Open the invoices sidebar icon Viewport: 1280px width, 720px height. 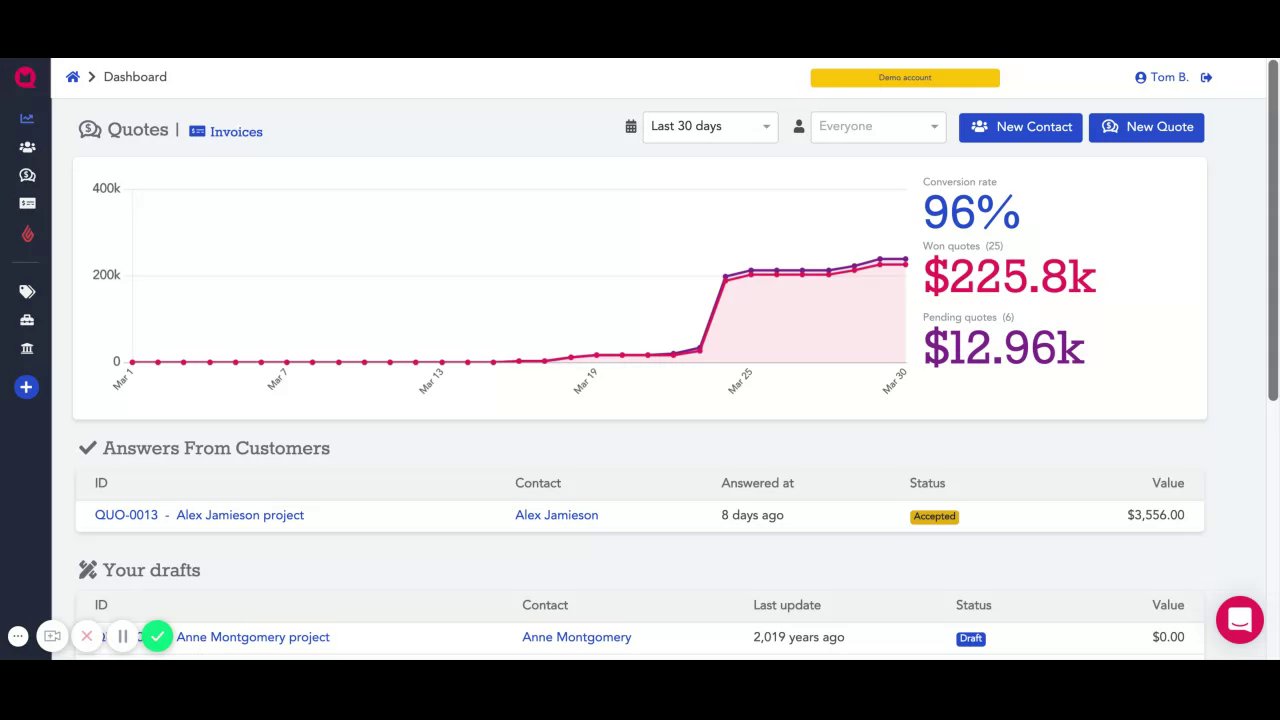pyautogui.click(x=27, y=203)
